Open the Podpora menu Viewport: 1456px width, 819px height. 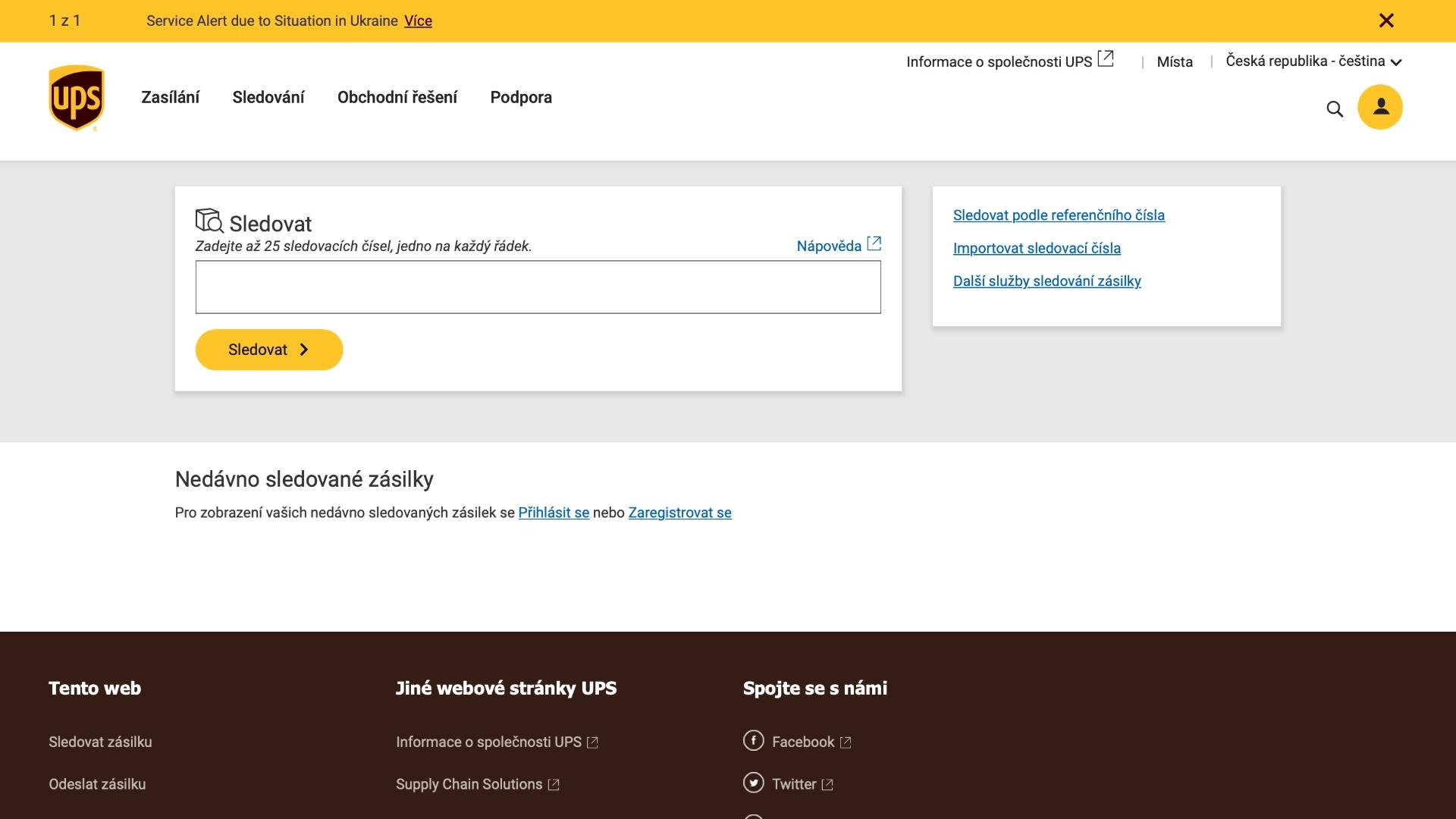coord(521,97)
